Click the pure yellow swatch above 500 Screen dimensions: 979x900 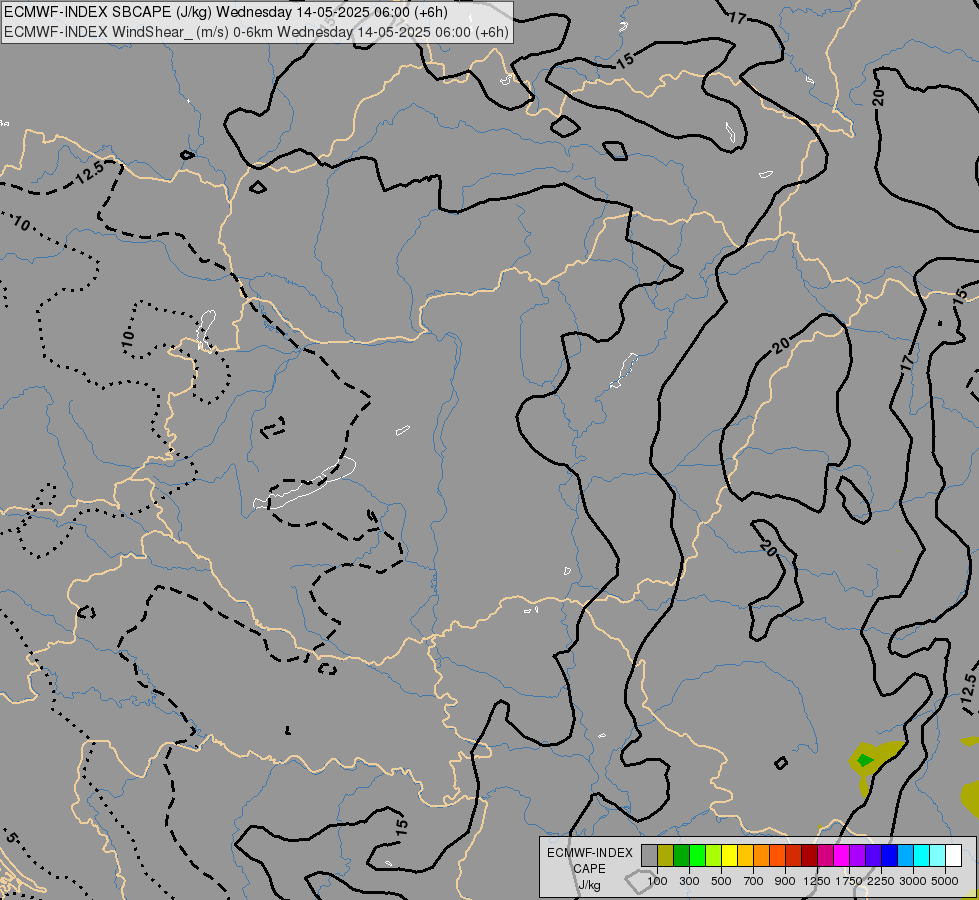point(729,856)
